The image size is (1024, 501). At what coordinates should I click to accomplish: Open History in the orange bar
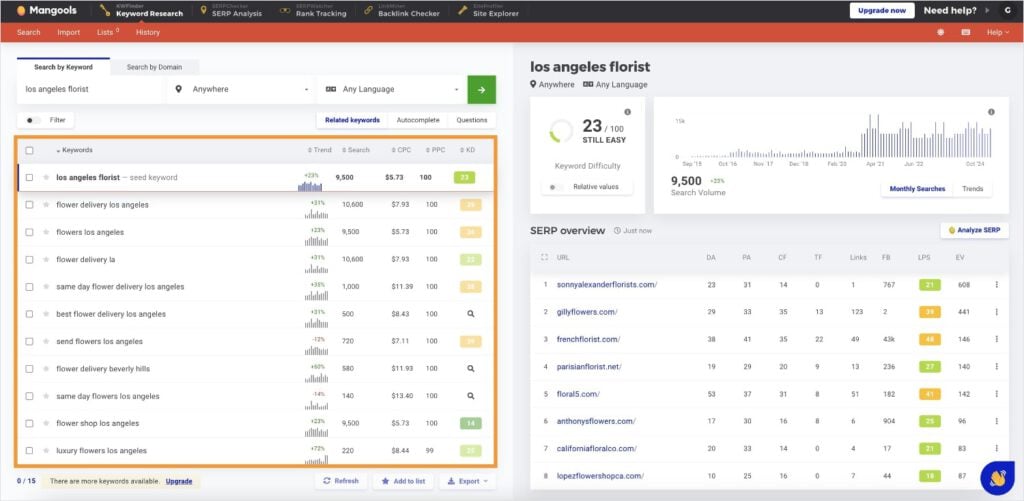tap(148, 32)
